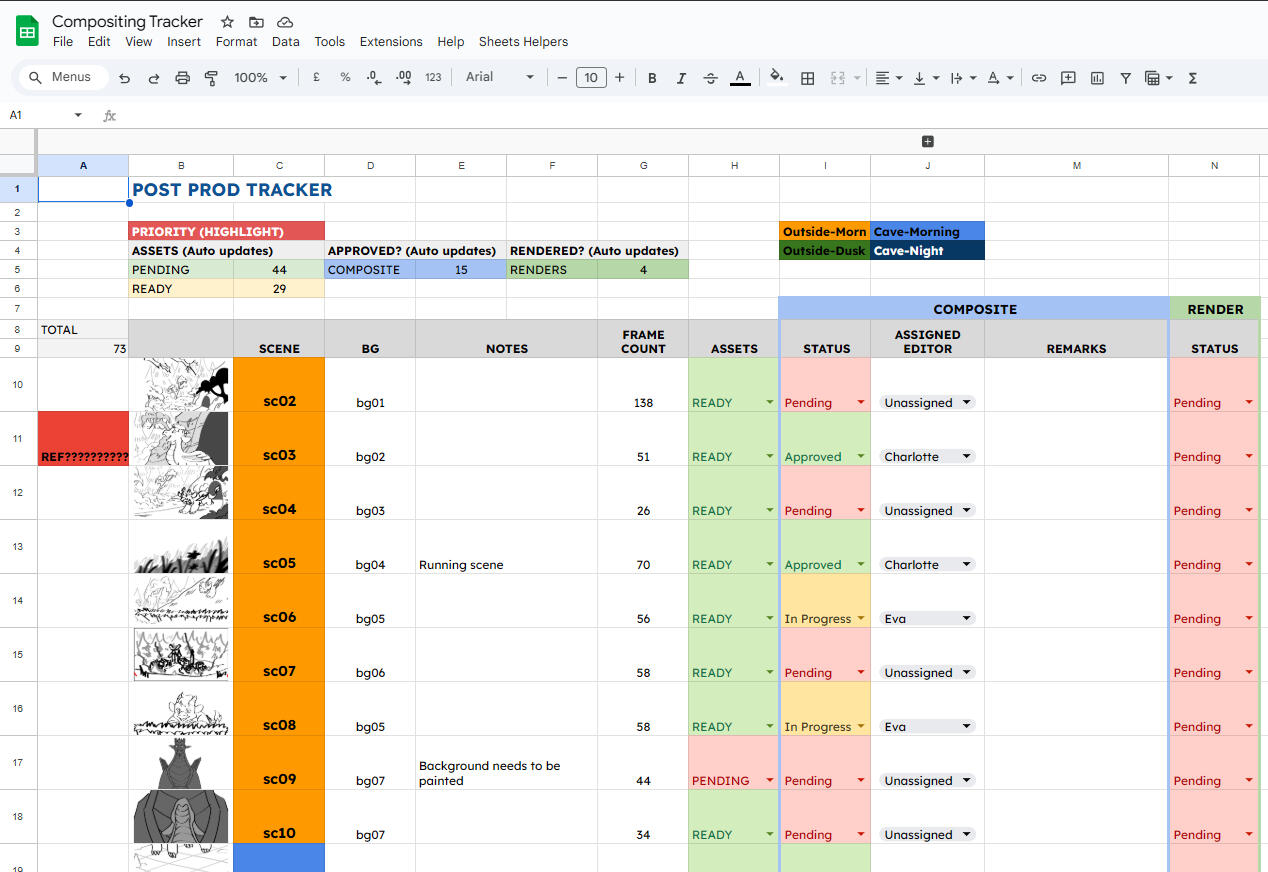Apply Strikethrough formatting icon
The width and height of the screenshot is (1268, 872).
point(710,78)
